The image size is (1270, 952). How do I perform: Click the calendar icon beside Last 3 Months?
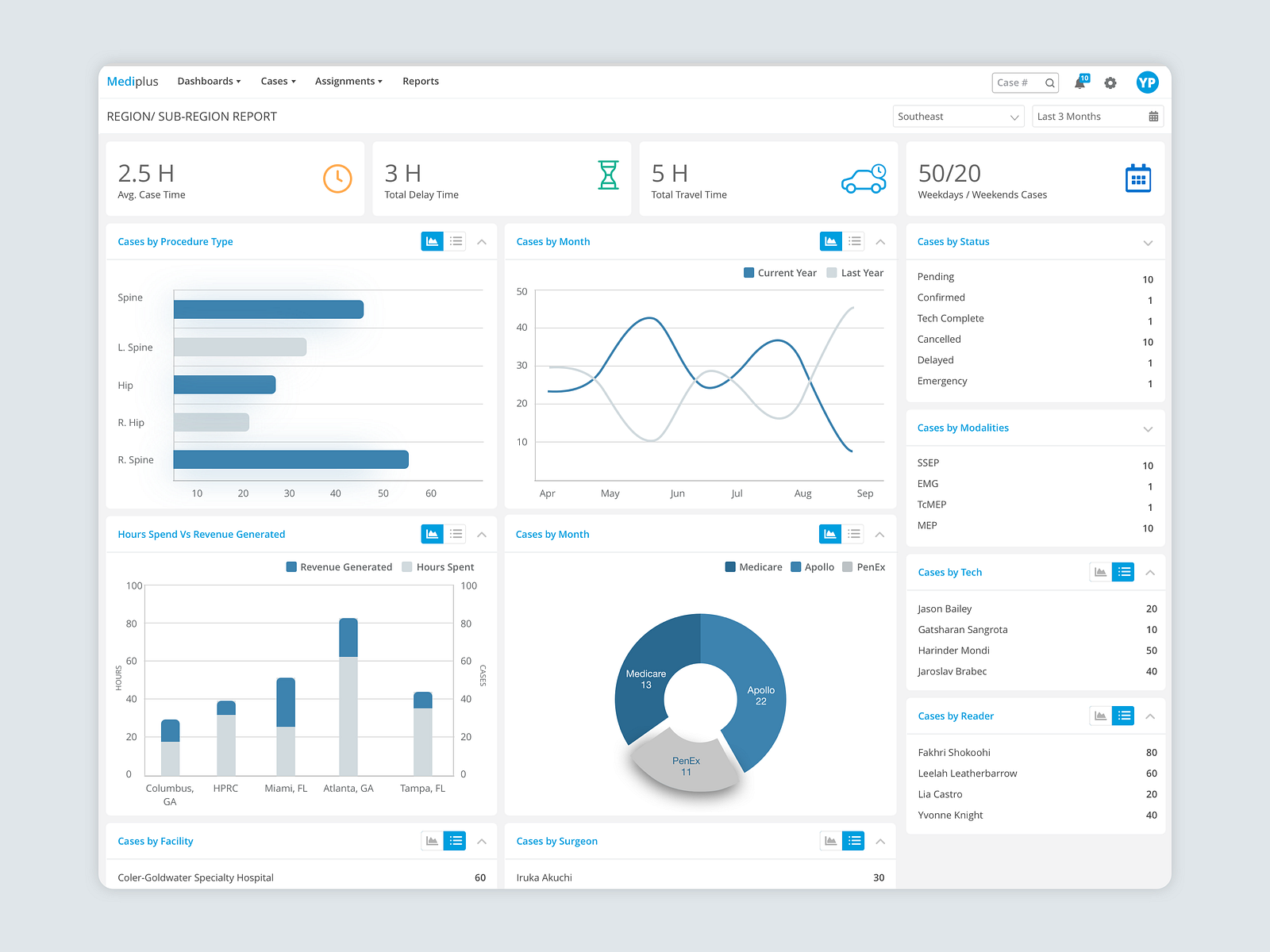click(1154, 116)
